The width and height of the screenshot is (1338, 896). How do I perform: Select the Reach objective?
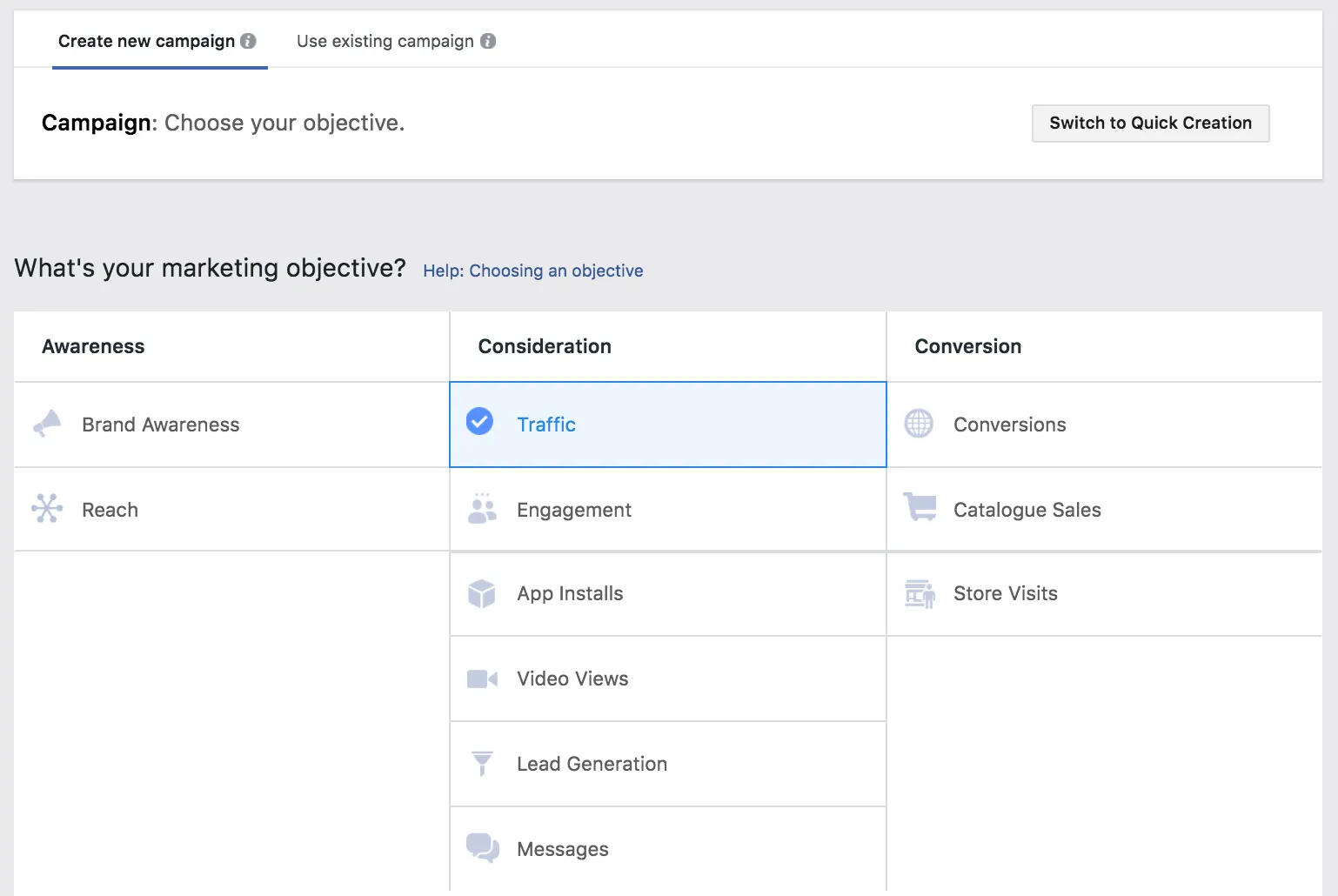(231, 510)
